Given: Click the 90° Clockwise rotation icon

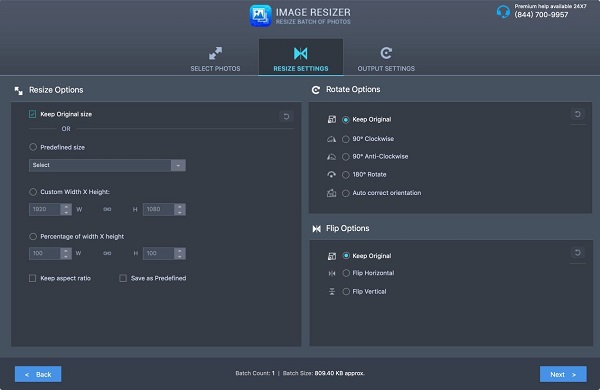Looking at the screenshot, I should click(x=331, y=139).
